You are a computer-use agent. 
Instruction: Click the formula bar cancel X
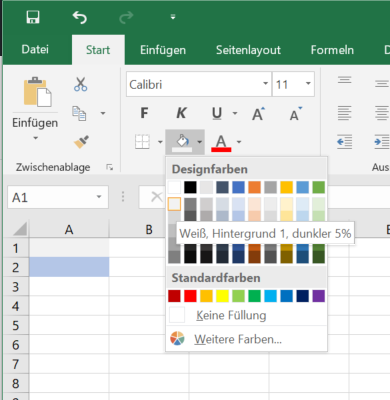tap(156, 197)
